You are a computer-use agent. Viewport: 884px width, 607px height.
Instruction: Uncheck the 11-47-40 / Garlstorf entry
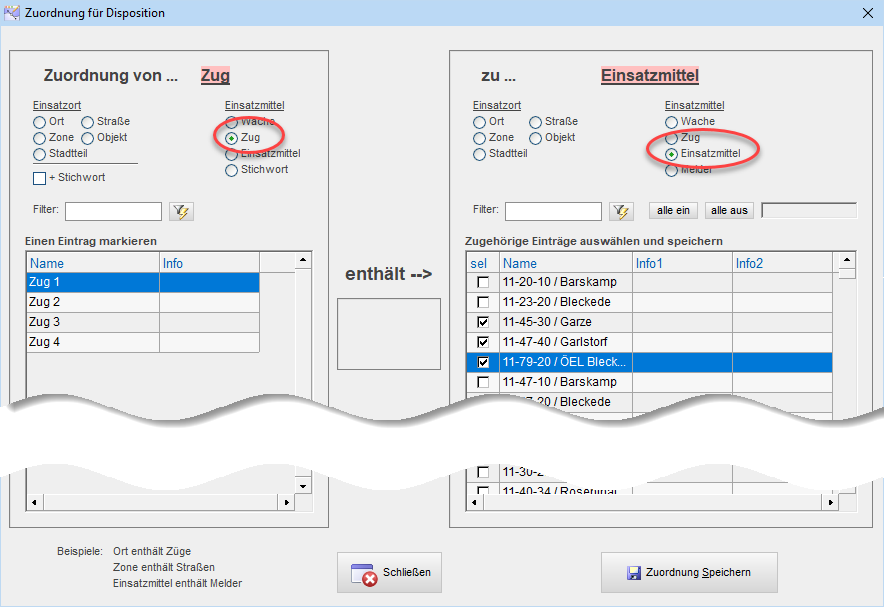click(x=483, y=342)
